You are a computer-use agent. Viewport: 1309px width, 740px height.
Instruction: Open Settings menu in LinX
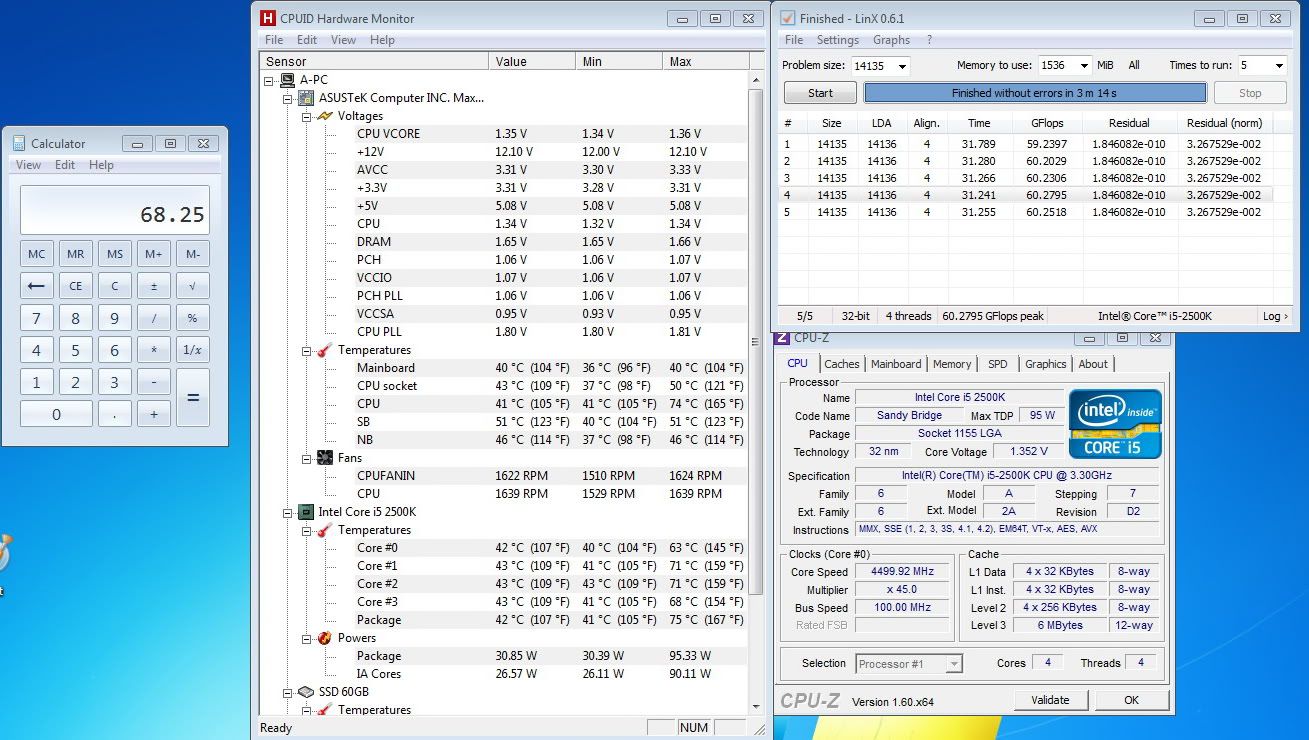tap(838, 40)
